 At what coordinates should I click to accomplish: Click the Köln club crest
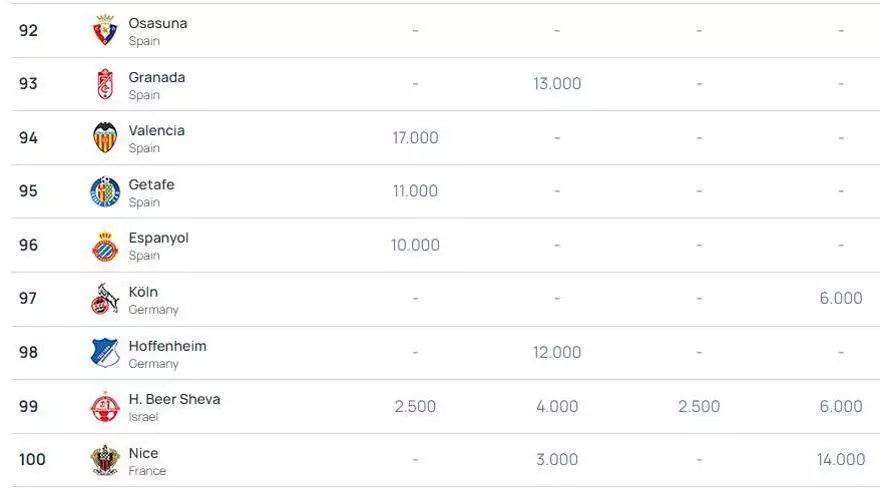coord(105,299)
